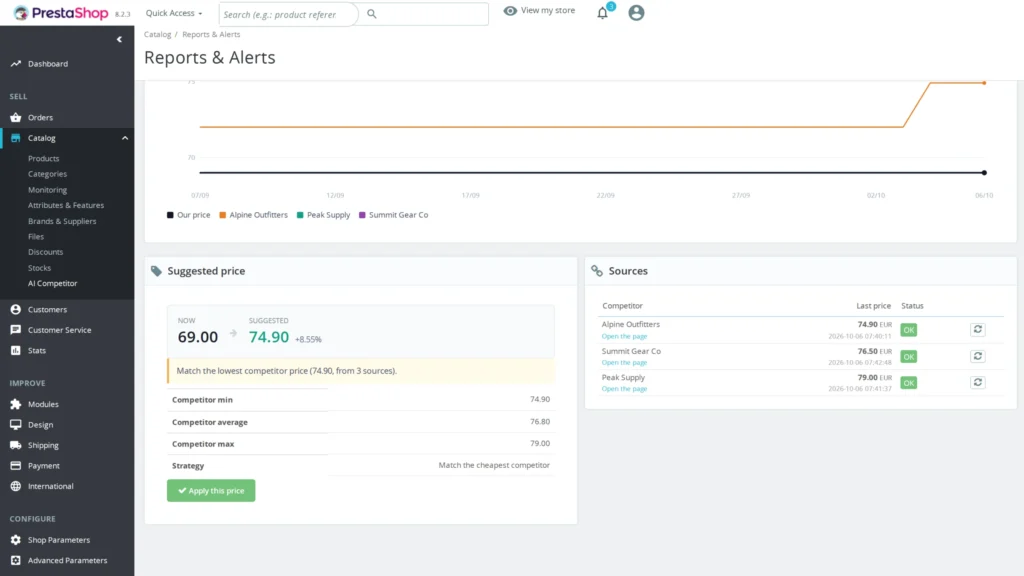The width and height of the screenshot is (1024, 576).
Task: Click the Catalog breadcrumb link
Action: (x=157, y=34)
